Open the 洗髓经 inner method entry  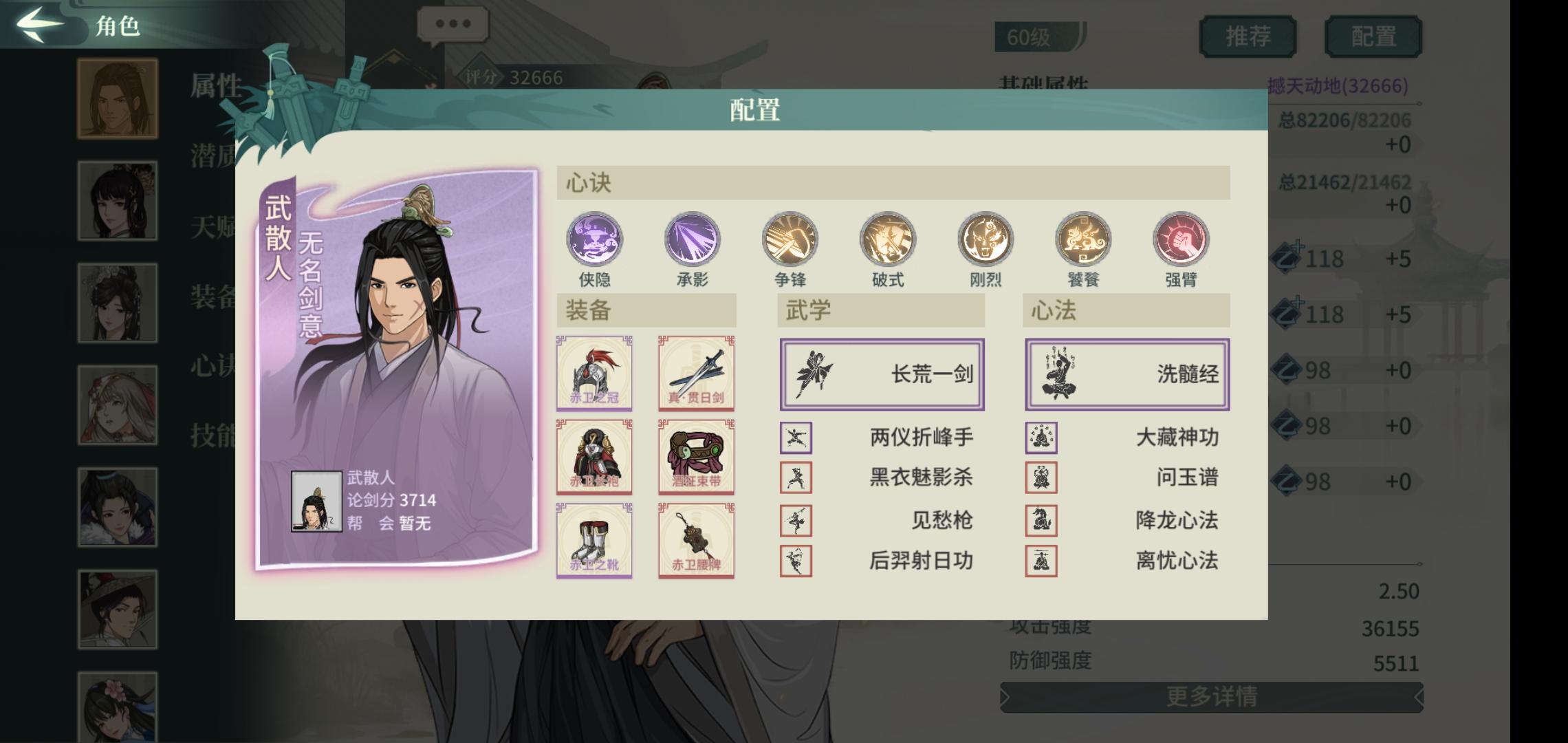1127,374
